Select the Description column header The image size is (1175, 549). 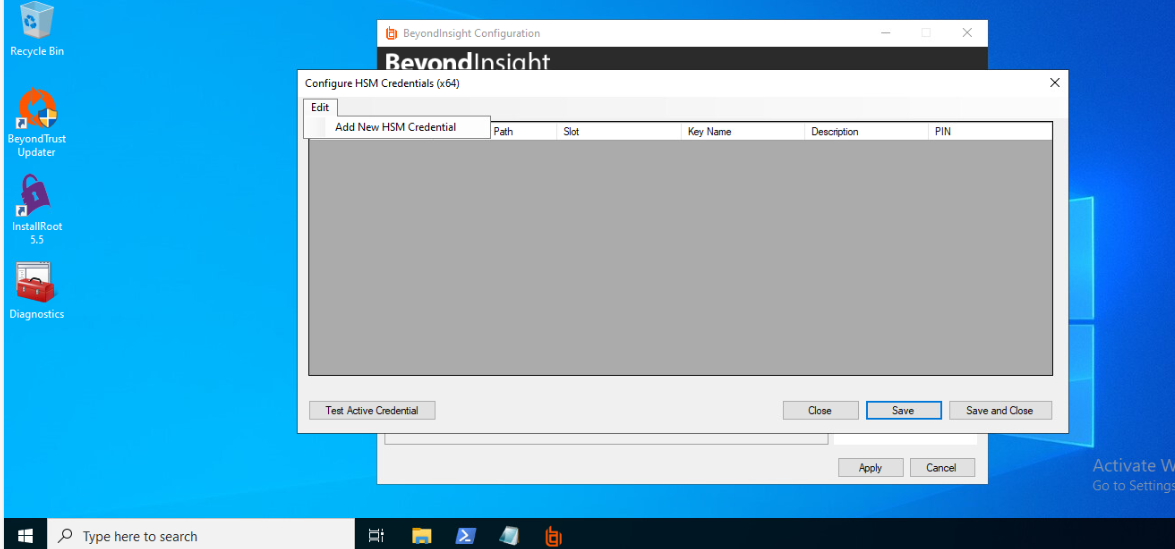pos(866,131)
